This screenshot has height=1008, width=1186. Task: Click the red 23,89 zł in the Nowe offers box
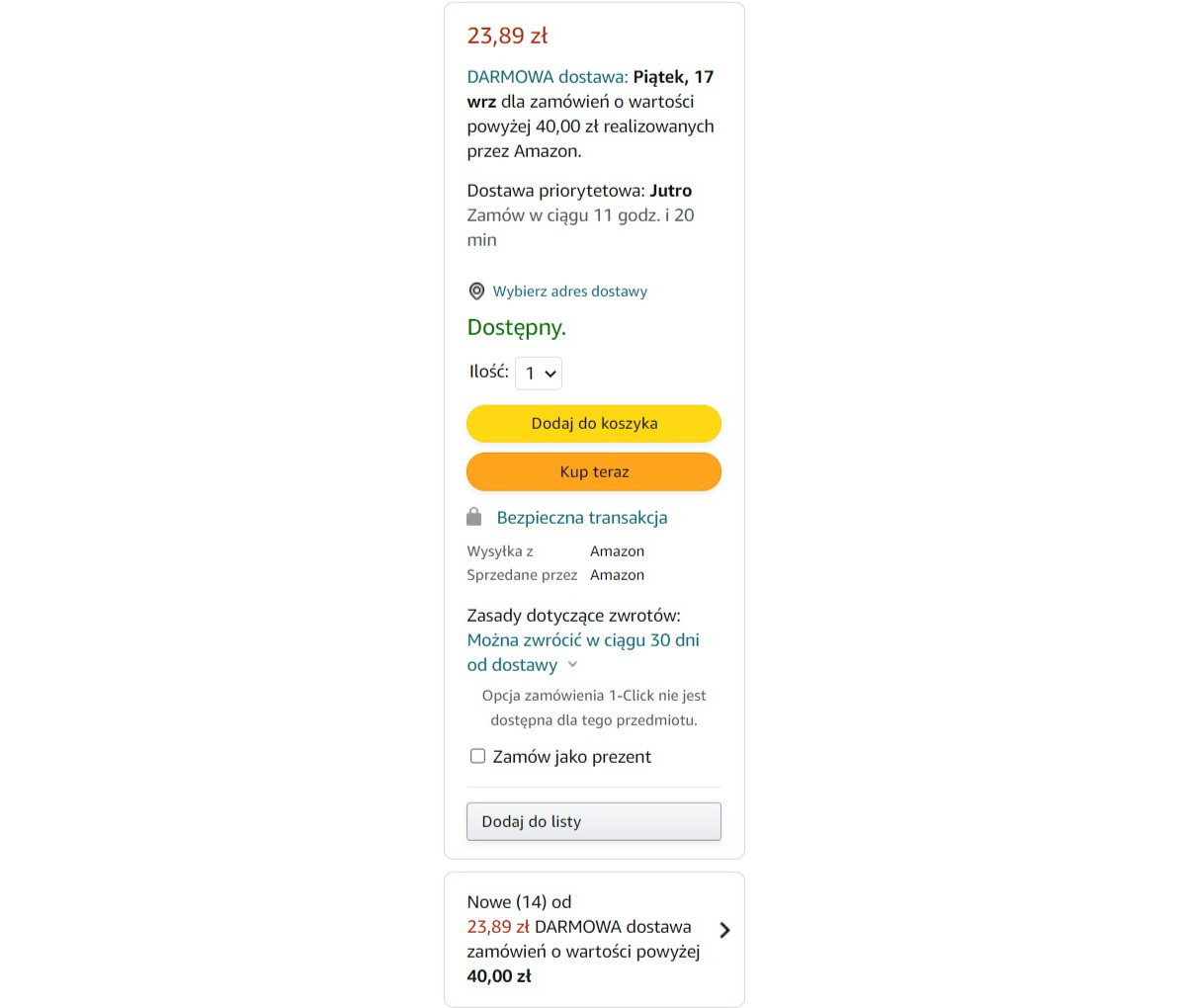(x=498, y=927)
